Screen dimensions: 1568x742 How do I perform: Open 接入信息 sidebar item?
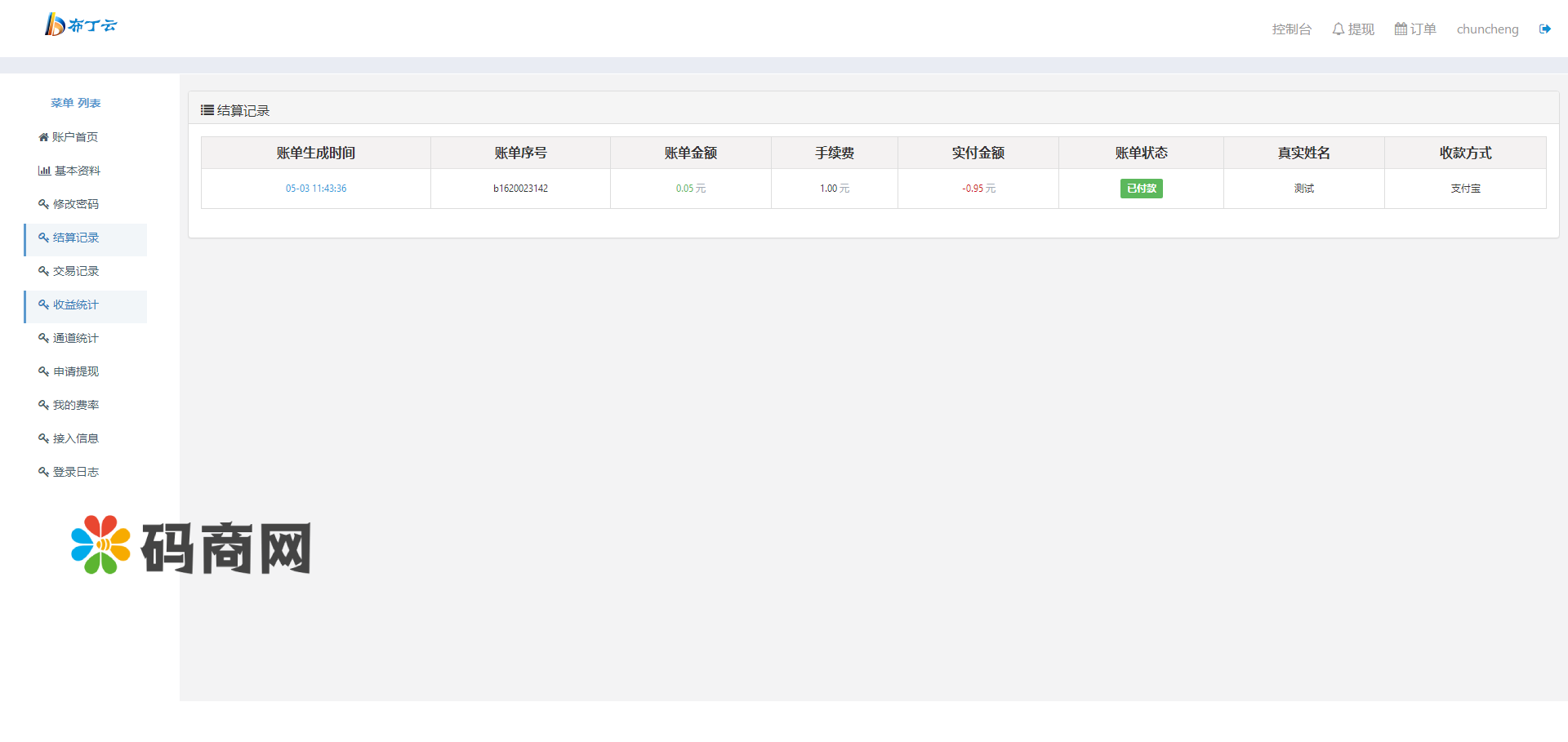pos(76,438)
